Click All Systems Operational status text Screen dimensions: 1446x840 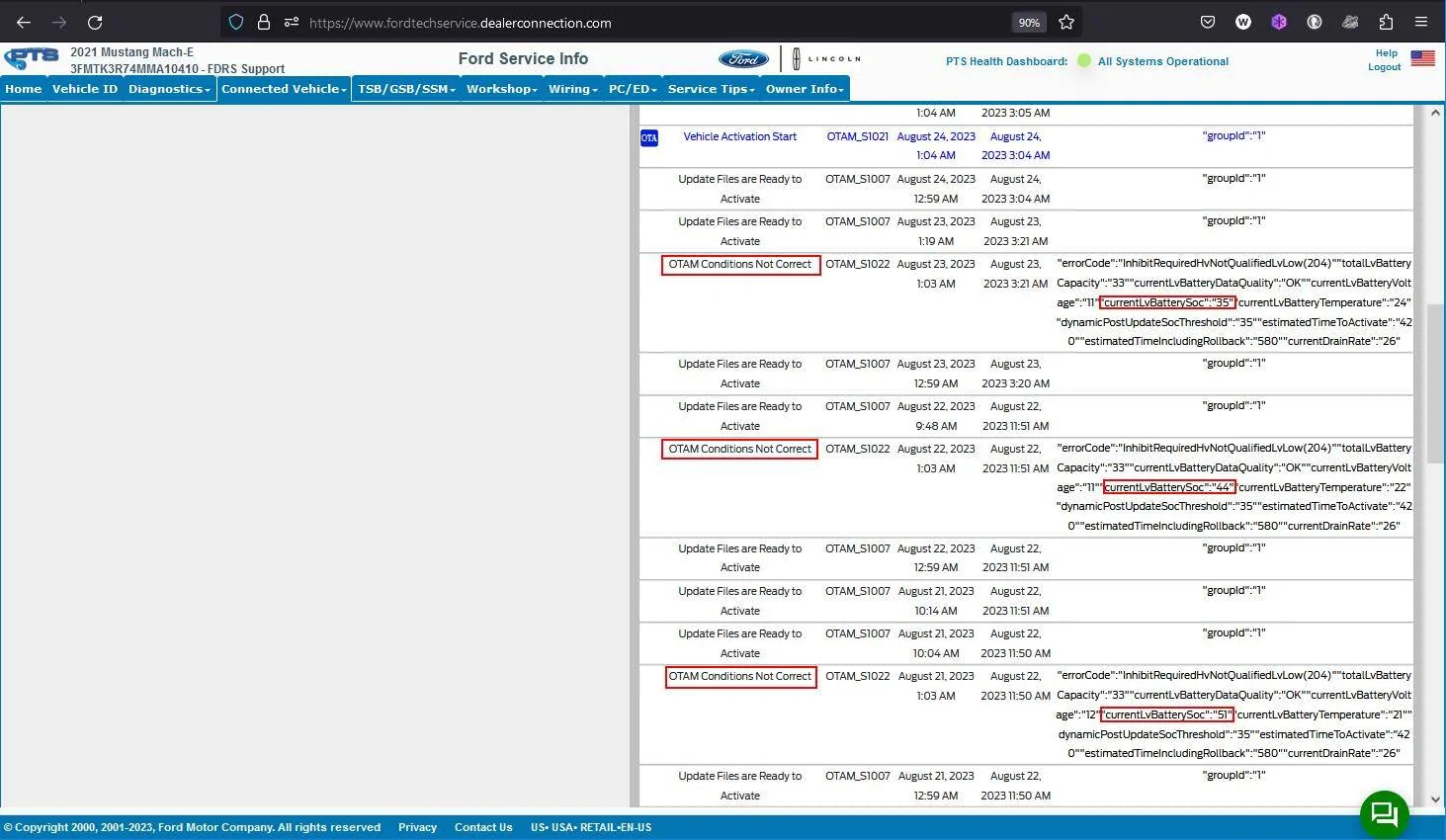[1163, 61]
